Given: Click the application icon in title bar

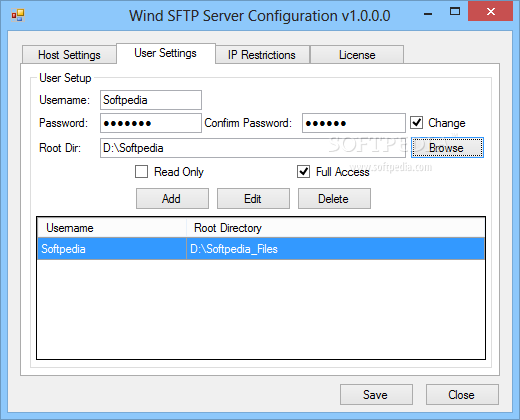Looking at the screenshot, I should (18, 16).
